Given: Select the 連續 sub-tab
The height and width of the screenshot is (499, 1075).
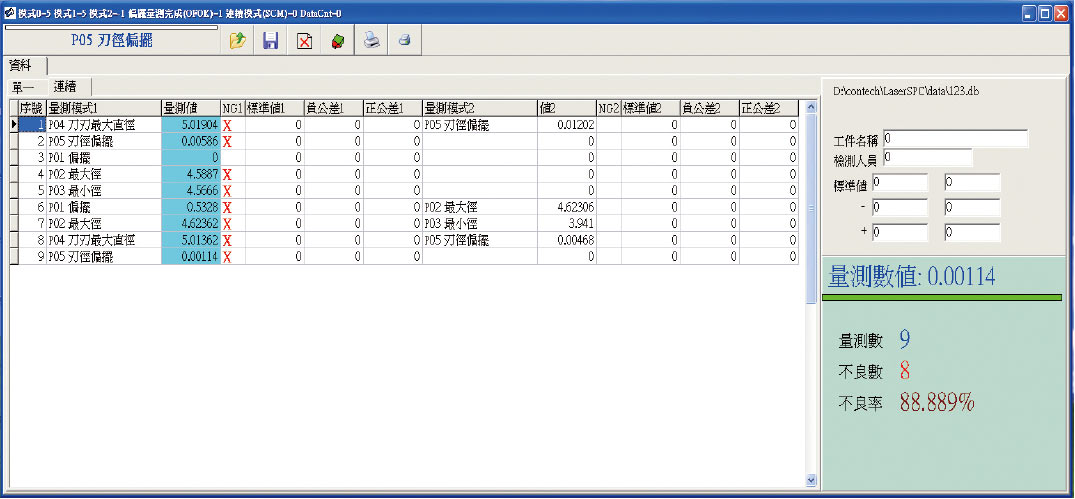Looking at the screenshot, I should coord(66,86).
